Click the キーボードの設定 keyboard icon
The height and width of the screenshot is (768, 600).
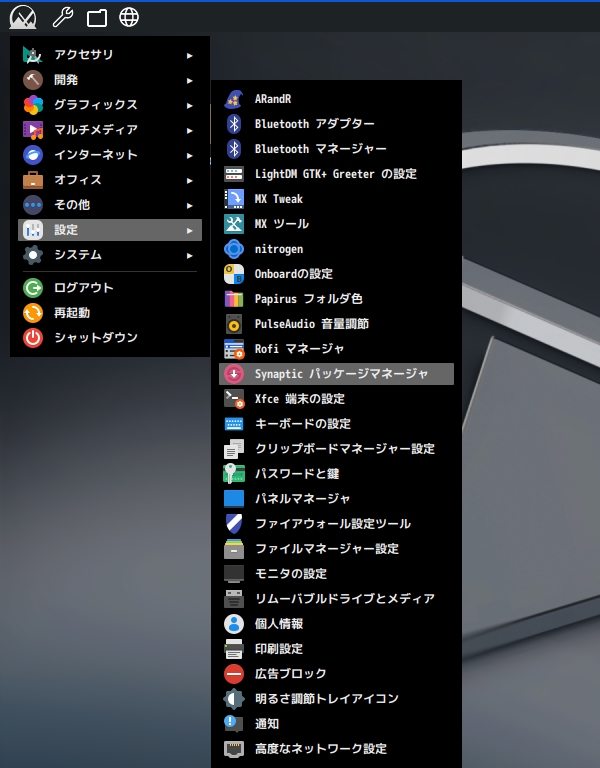(234, 424)
